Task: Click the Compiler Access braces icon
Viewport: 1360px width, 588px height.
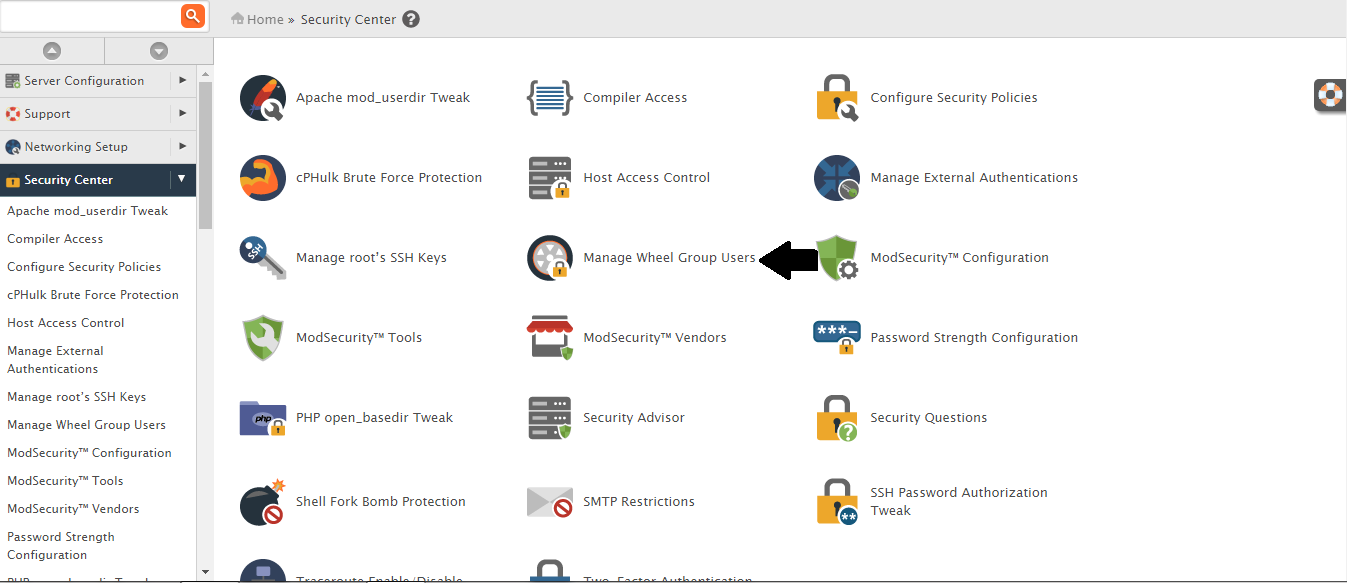Action: (x=550, y=98)
